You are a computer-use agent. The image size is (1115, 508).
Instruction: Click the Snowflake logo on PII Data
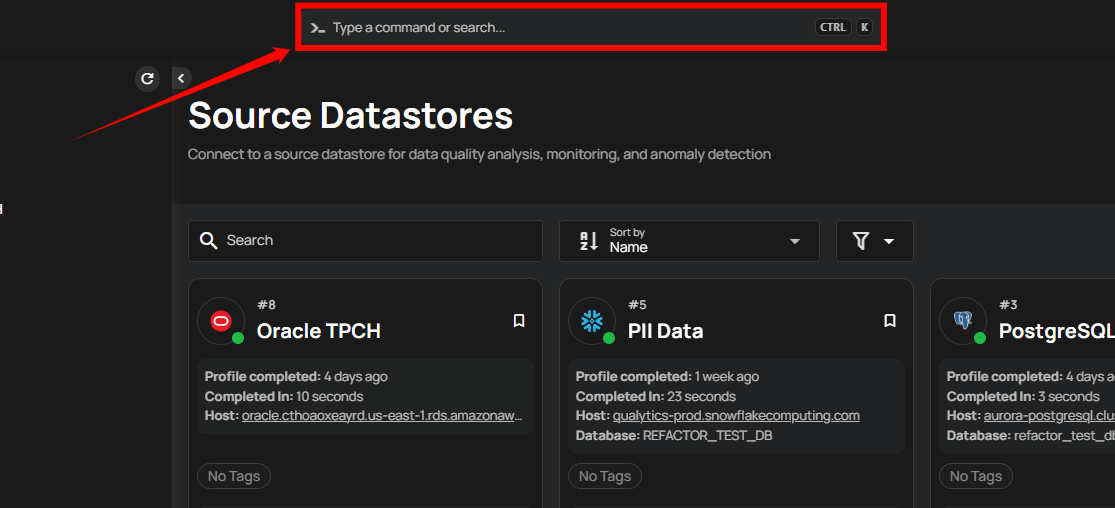[x=592, y=321]
